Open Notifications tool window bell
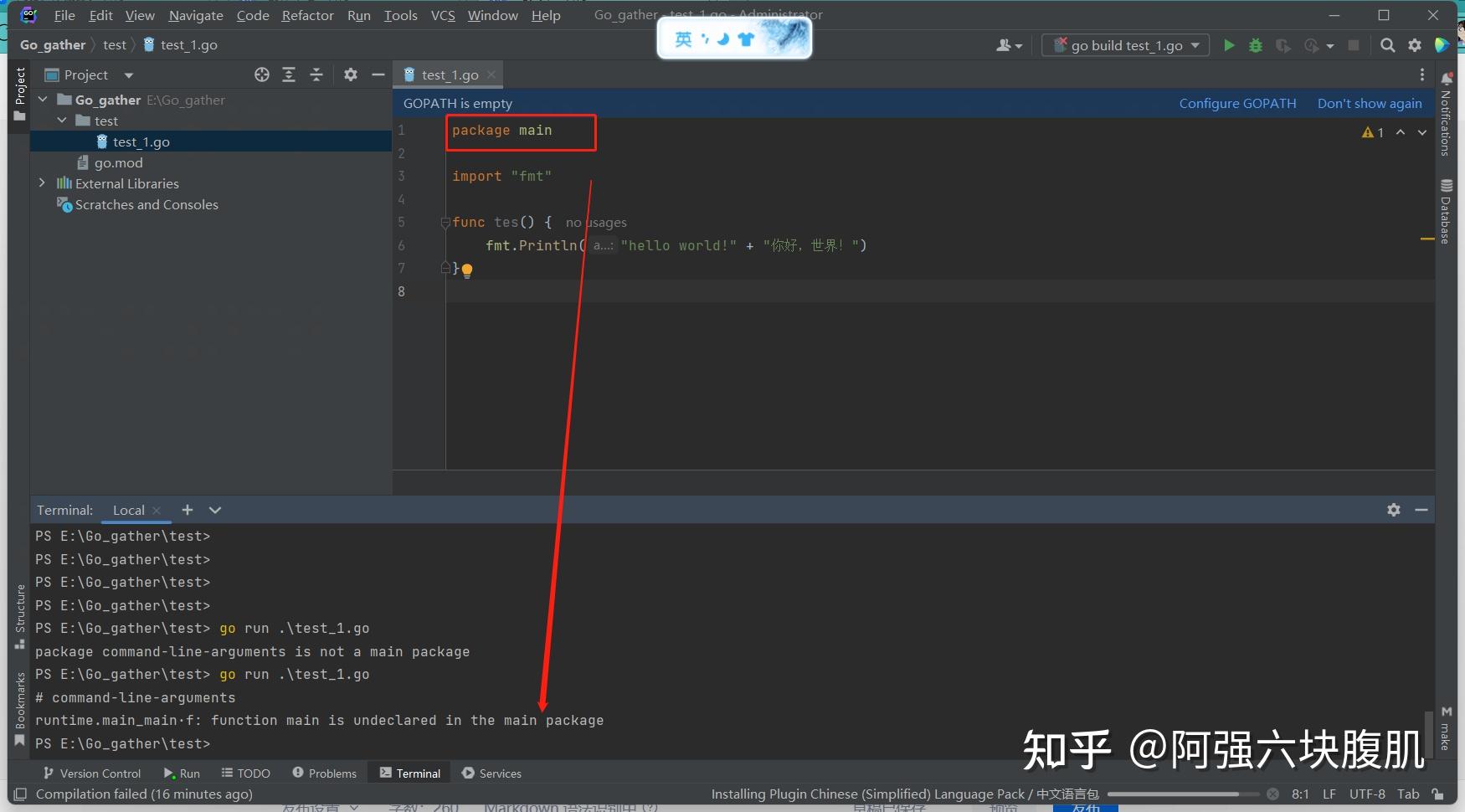 [x=1446, y=116]
